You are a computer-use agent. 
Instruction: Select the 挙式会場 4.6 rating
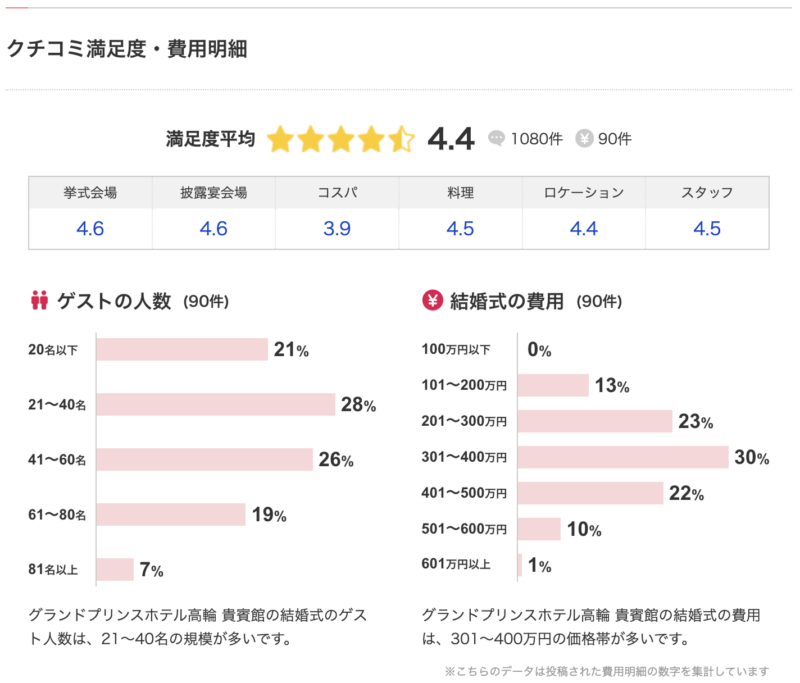pos(90,228)
